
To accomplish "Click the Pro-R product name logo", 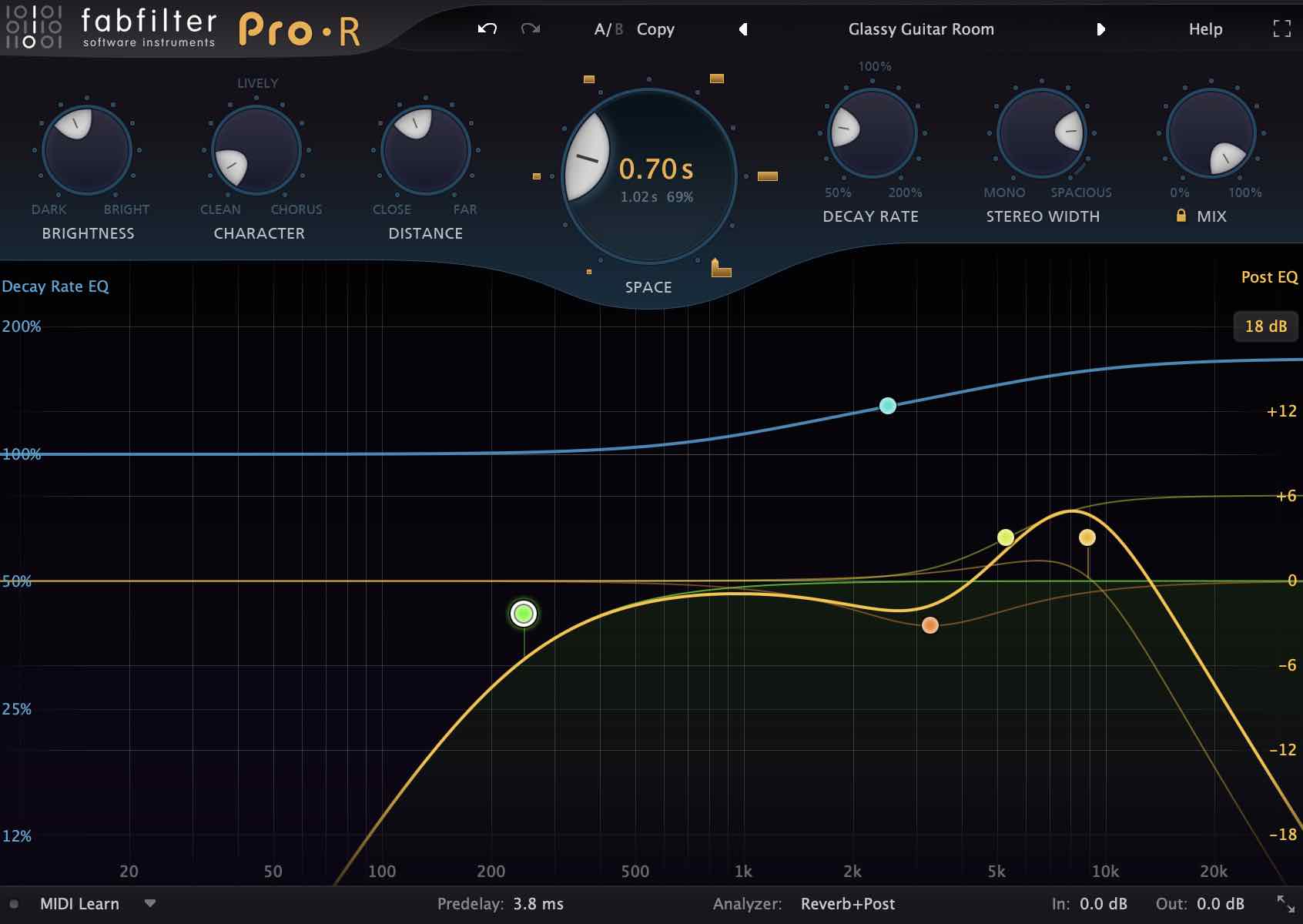I will [300, 31].
